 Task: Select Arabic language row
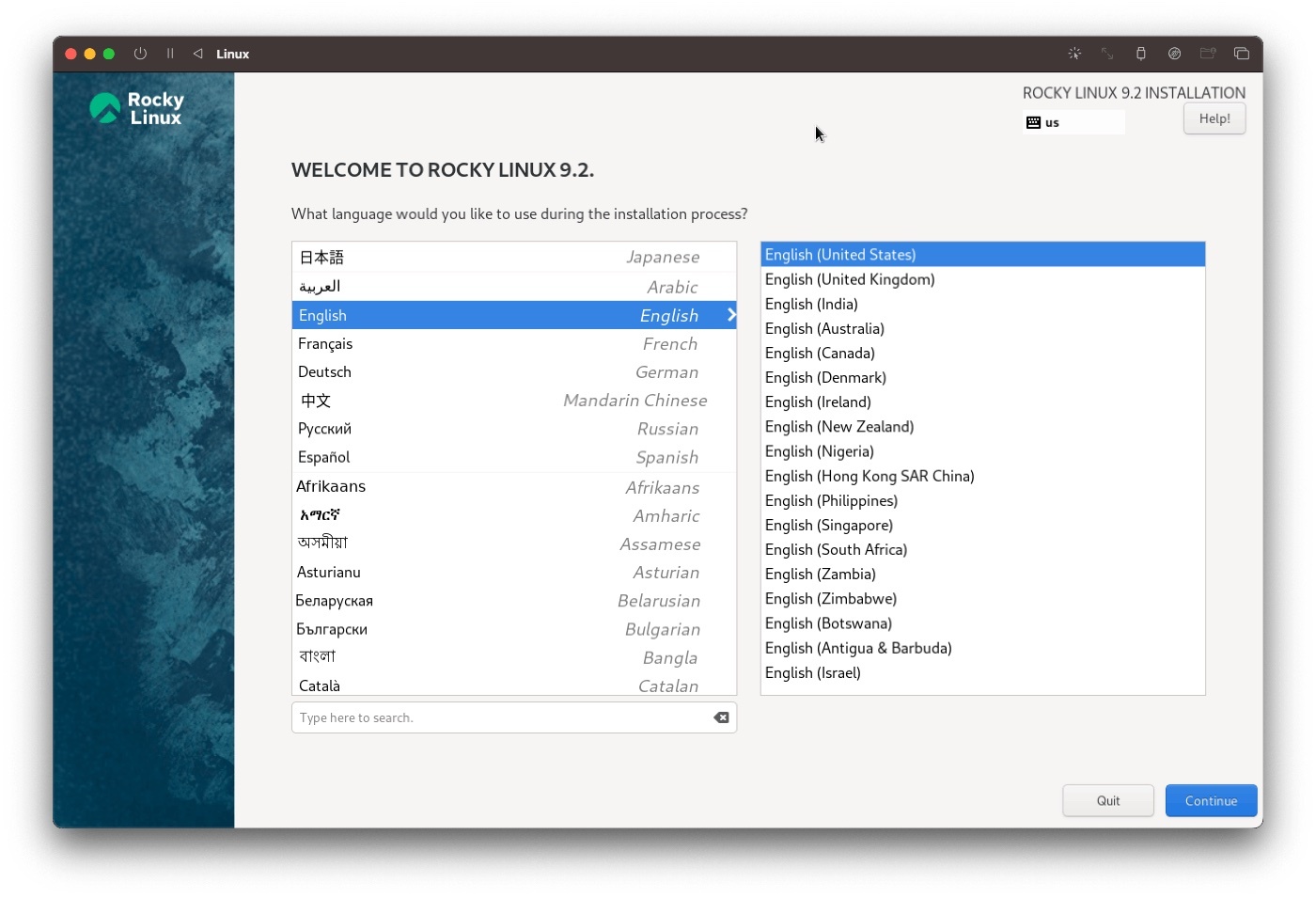coord(514,287)
